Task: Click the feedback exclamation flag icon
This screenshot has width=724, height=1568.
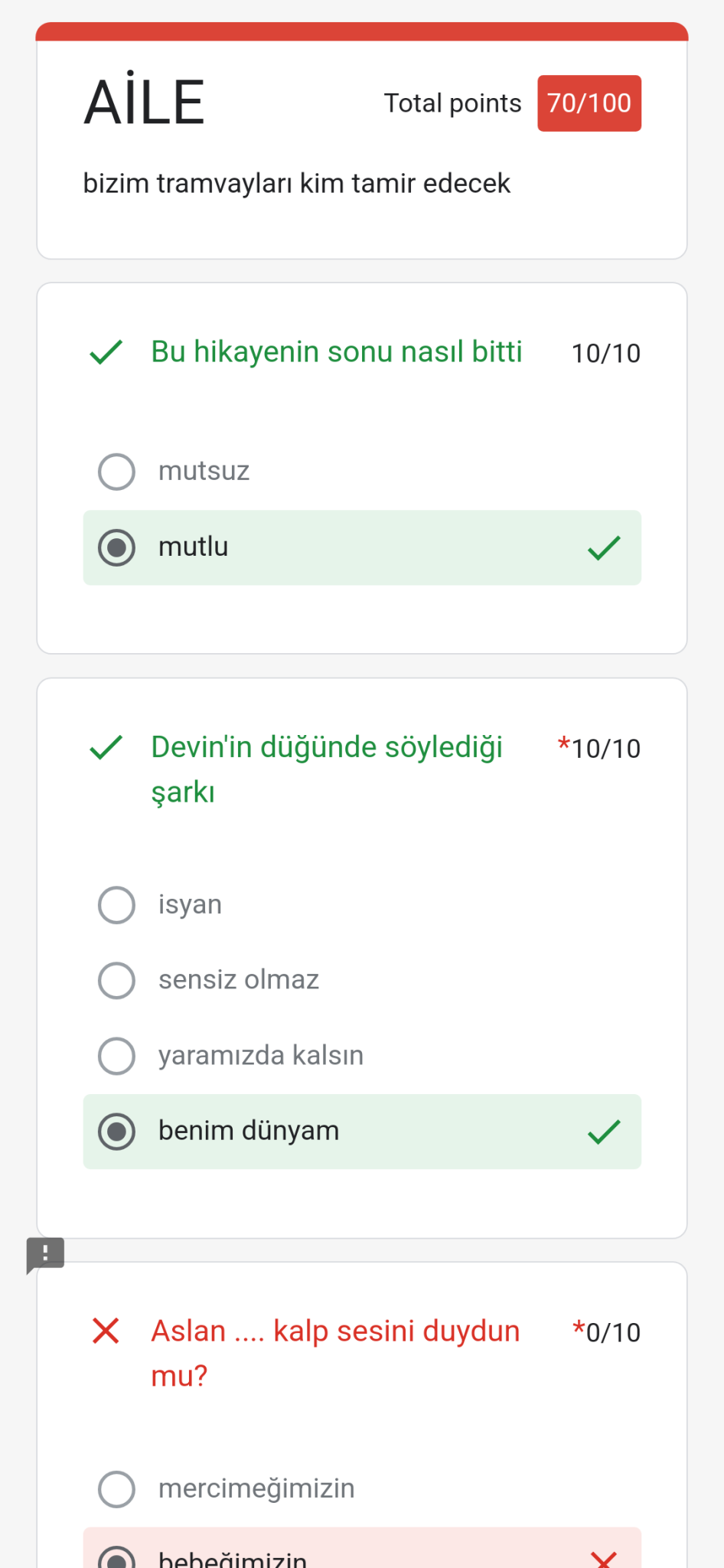Action: click(x=45, y=1253)
